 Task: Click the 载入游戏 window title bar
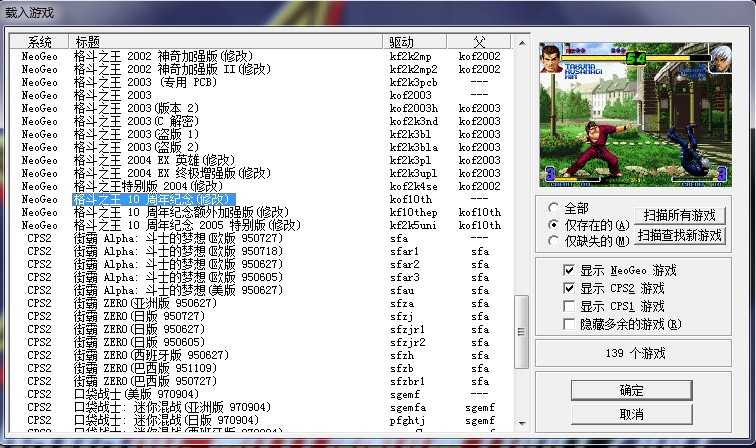(378, 13)
